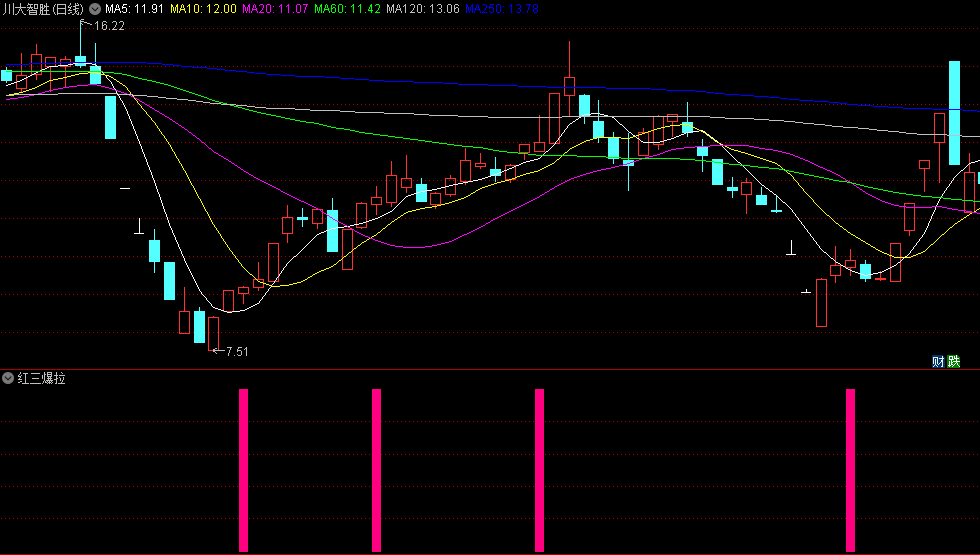Click the 16.22 high price marker
Image resolution: width=980 pixels, height=555 pixels.
(109, 26)
